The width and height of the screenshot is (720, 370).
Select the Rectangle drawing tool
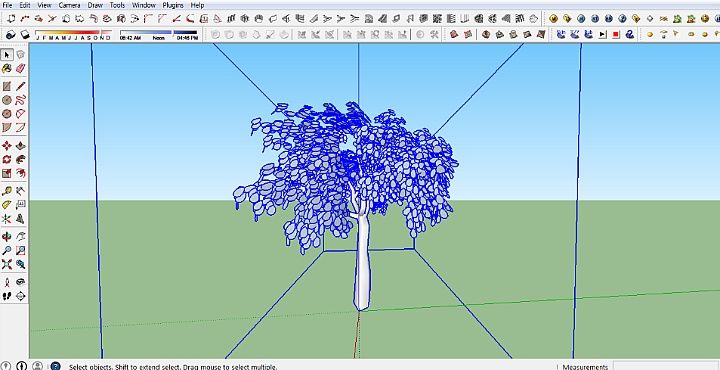point(6,86)
